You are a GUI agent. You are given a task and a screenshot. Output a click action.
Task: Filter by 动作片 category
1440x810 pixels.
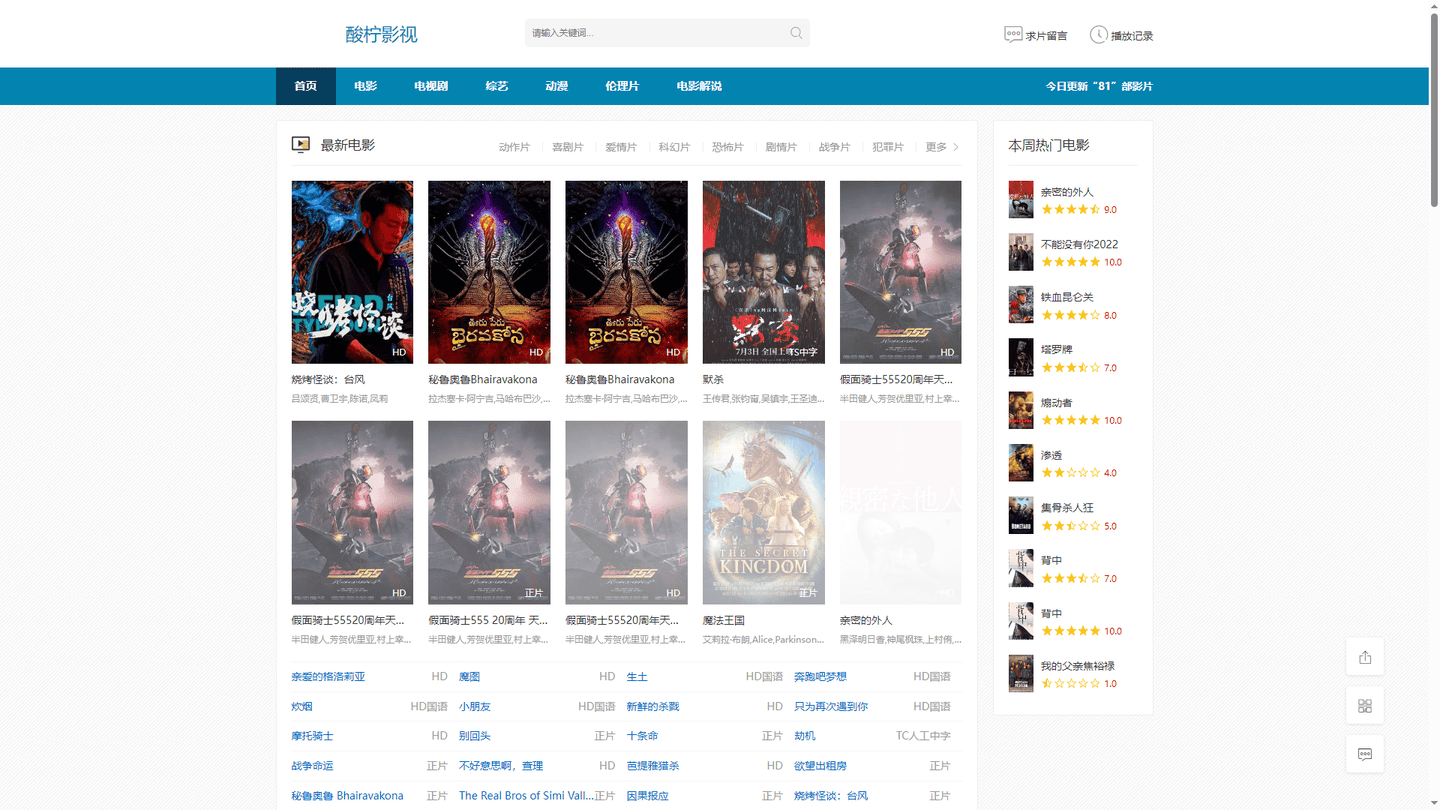click(514, 147)
